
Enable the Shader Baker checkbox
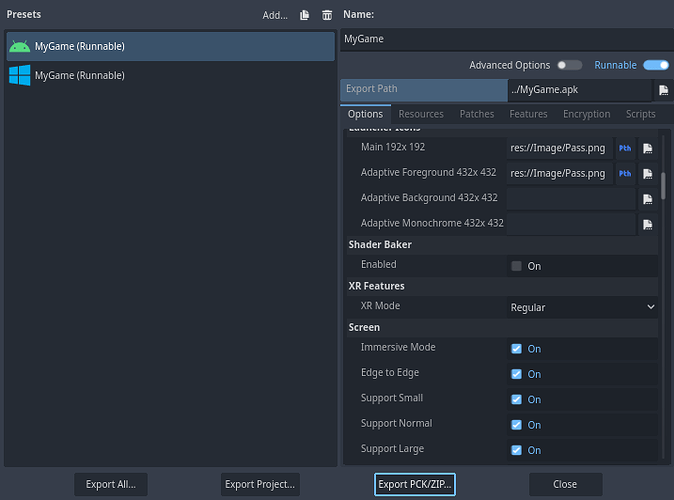[x=516, y=266]
